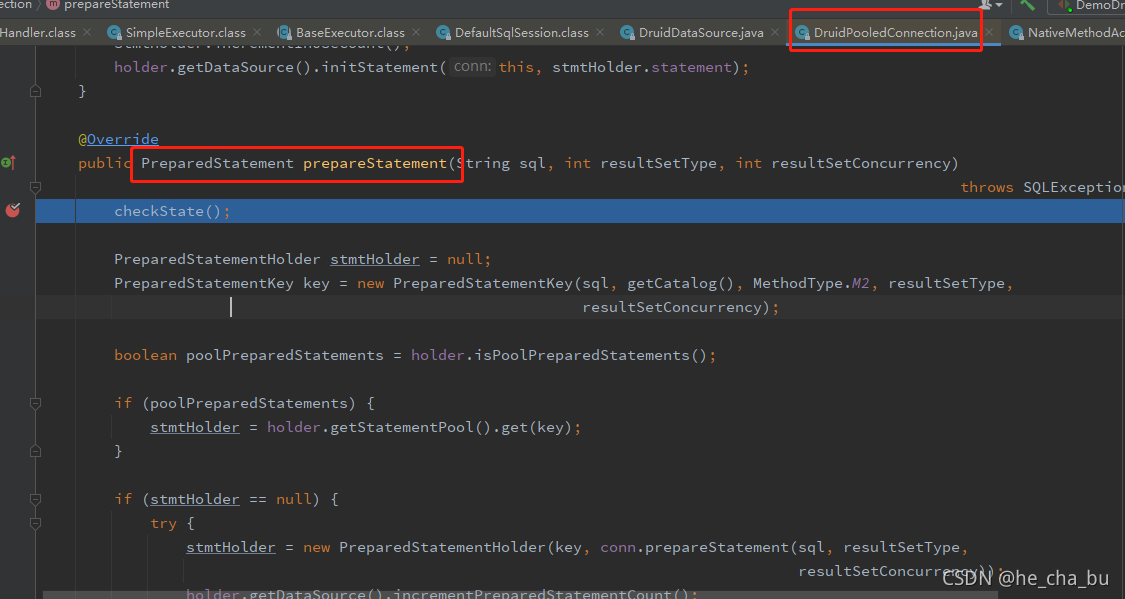Click the checkState(); call
Viewport: 1125px width, 599px height.
pos(172,211)
